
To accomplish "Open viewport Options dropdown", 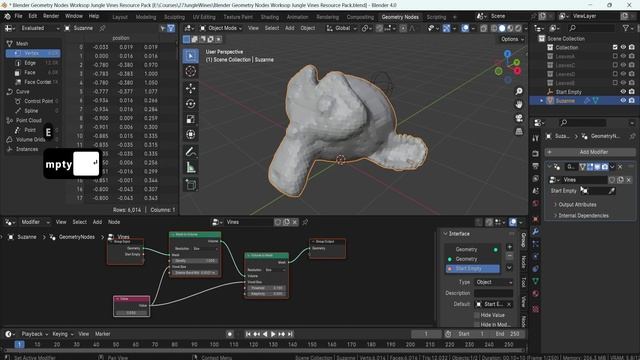I will coord(512,39).
